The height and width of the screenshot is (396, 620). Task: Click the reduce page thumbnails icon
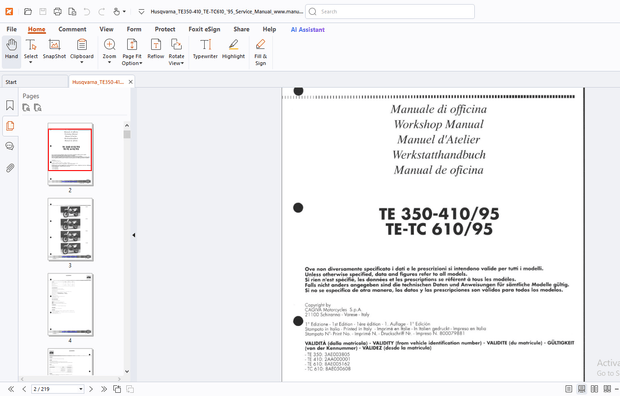pyautogui.click(x=38, y=108)
